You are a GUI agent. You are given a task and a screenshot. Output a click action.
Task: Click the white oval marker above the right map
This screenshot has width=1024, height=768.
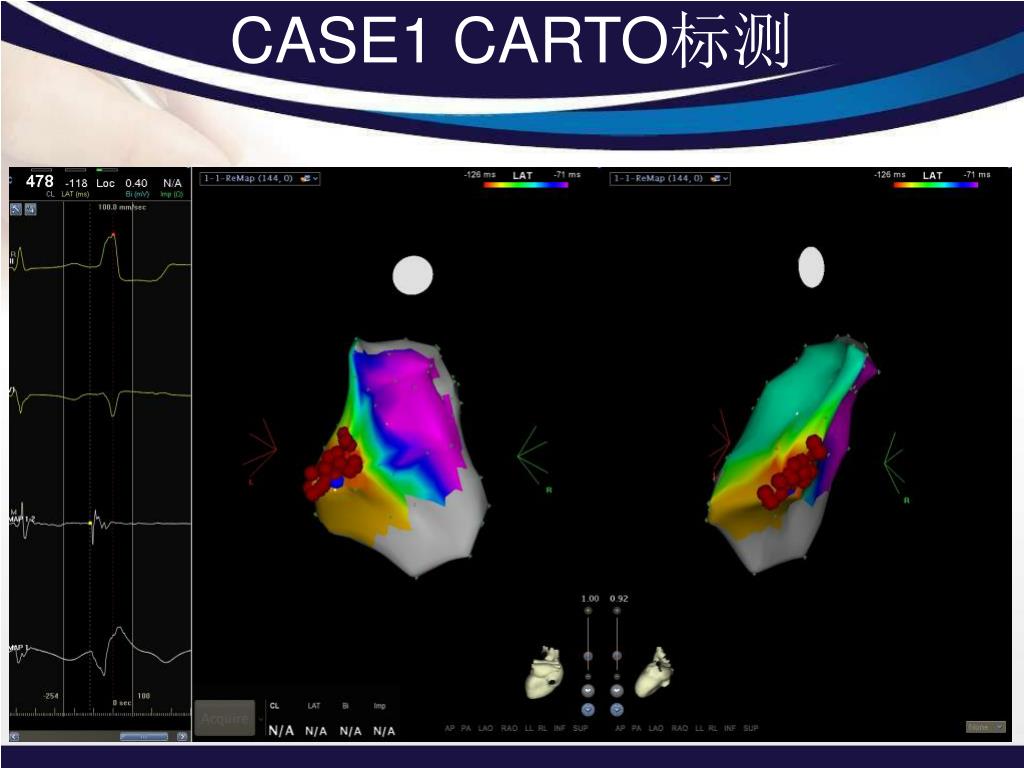(x=811, y=267)
